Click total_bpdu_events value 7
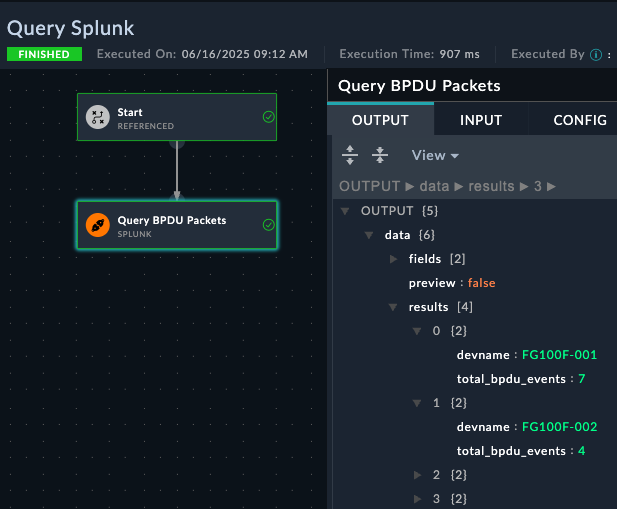Image resolution: width=617 pixels, height=509 pixels. pos(582,379)
